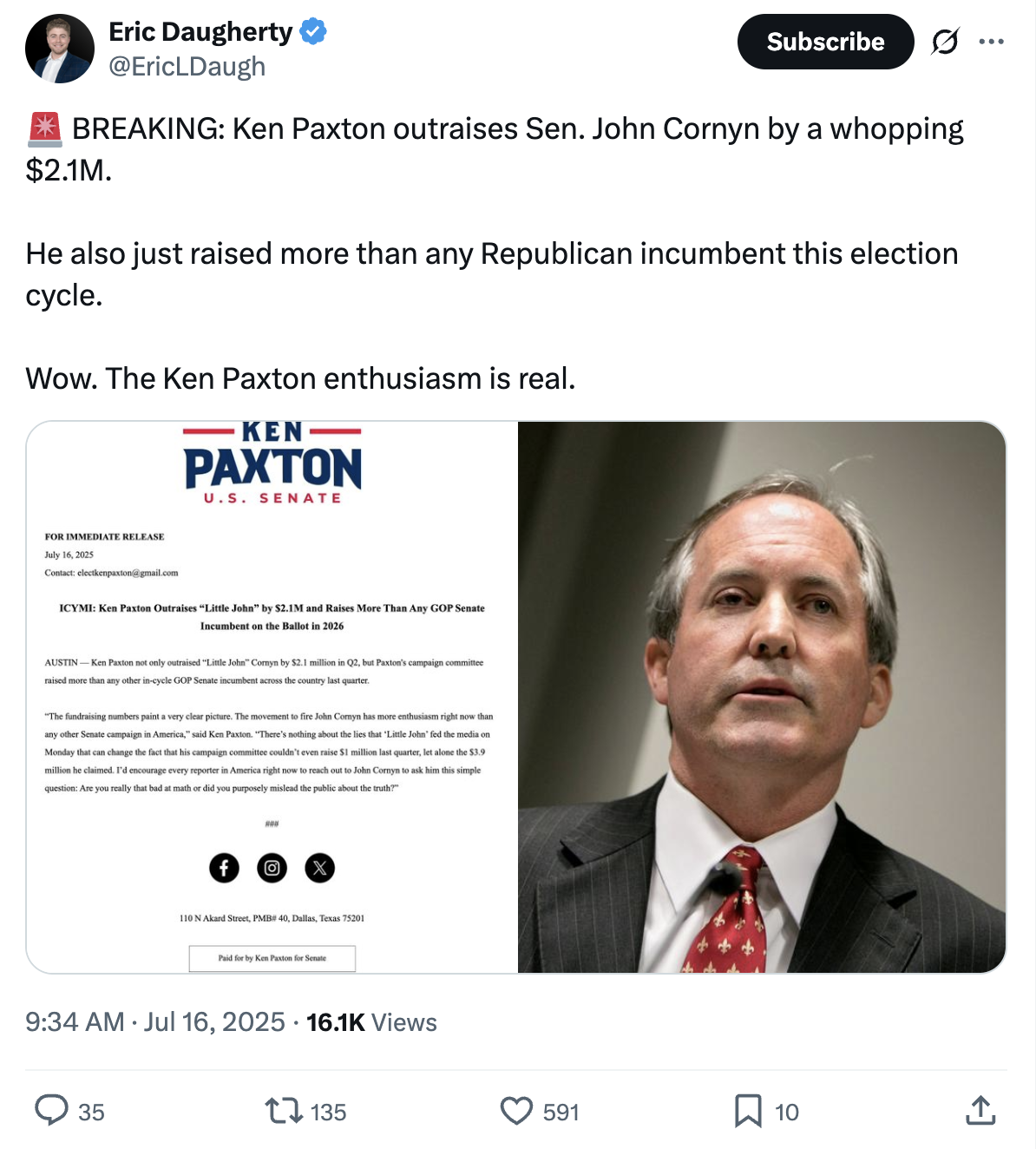Subscribe to Eric Daugherty
The image size is (1036, 1149).
[x=825, y=42]
